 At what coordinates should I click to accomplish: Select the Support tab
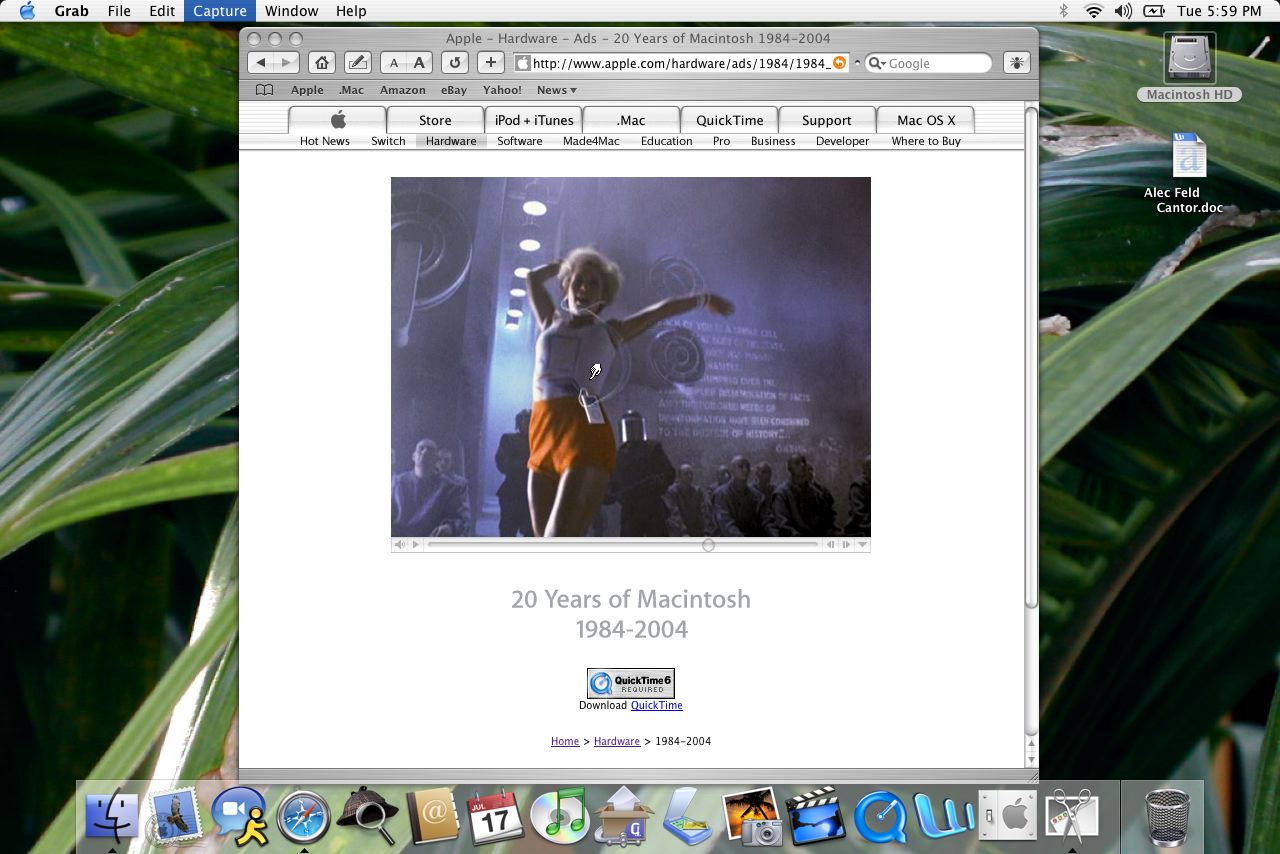tap(827, 120)
